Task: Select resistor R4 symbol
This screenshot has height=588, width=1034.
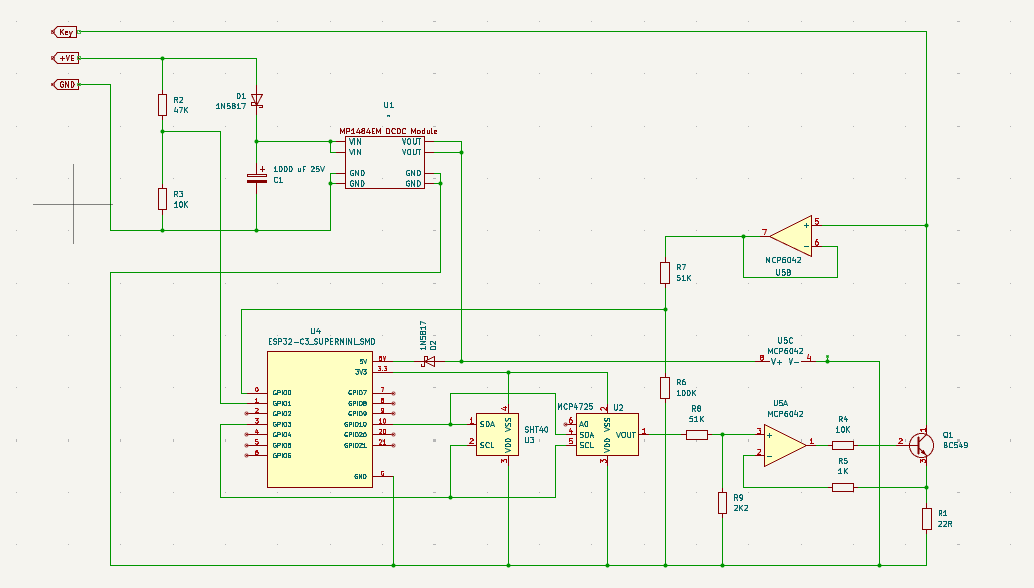Action: pyautogui.click(x=843, y=445)
